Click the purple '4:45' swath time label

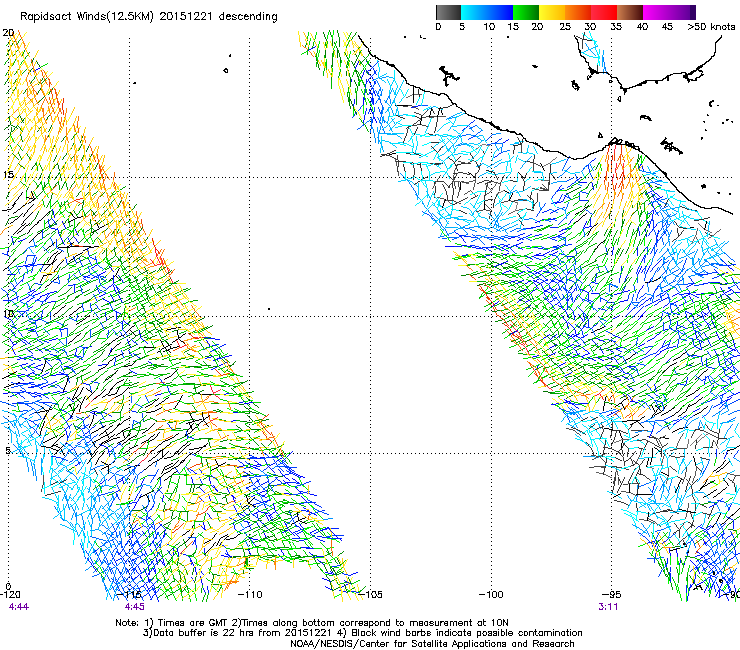coord(135,607)
